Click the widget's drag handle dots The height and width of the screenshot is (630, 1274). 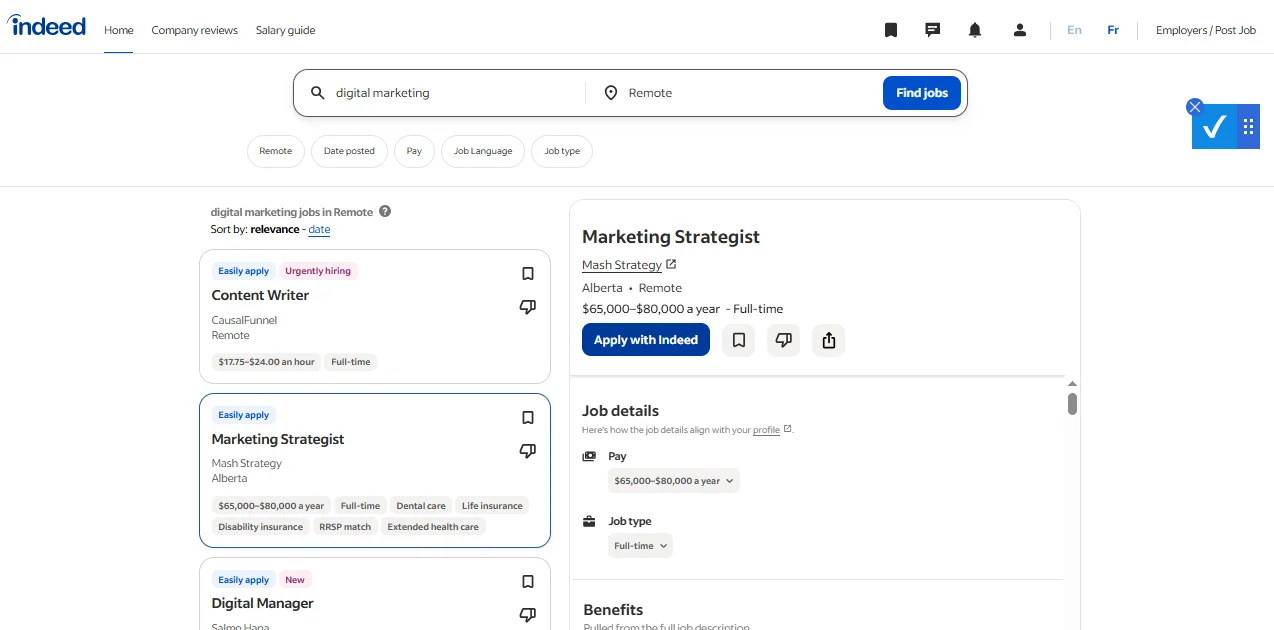[x=1249, y=127]
